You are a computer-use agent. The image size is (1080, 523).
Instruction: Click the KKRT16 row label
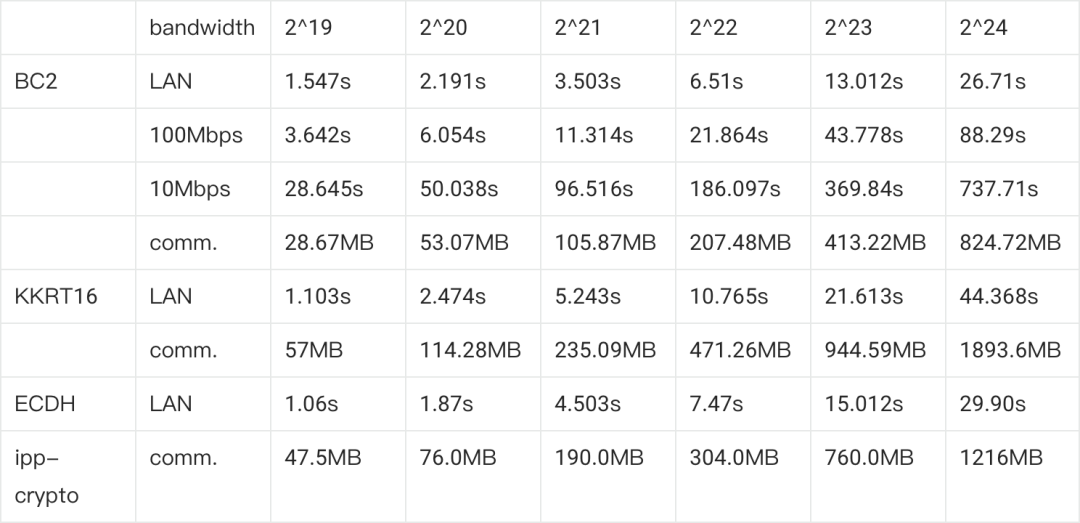pos(56,296)
